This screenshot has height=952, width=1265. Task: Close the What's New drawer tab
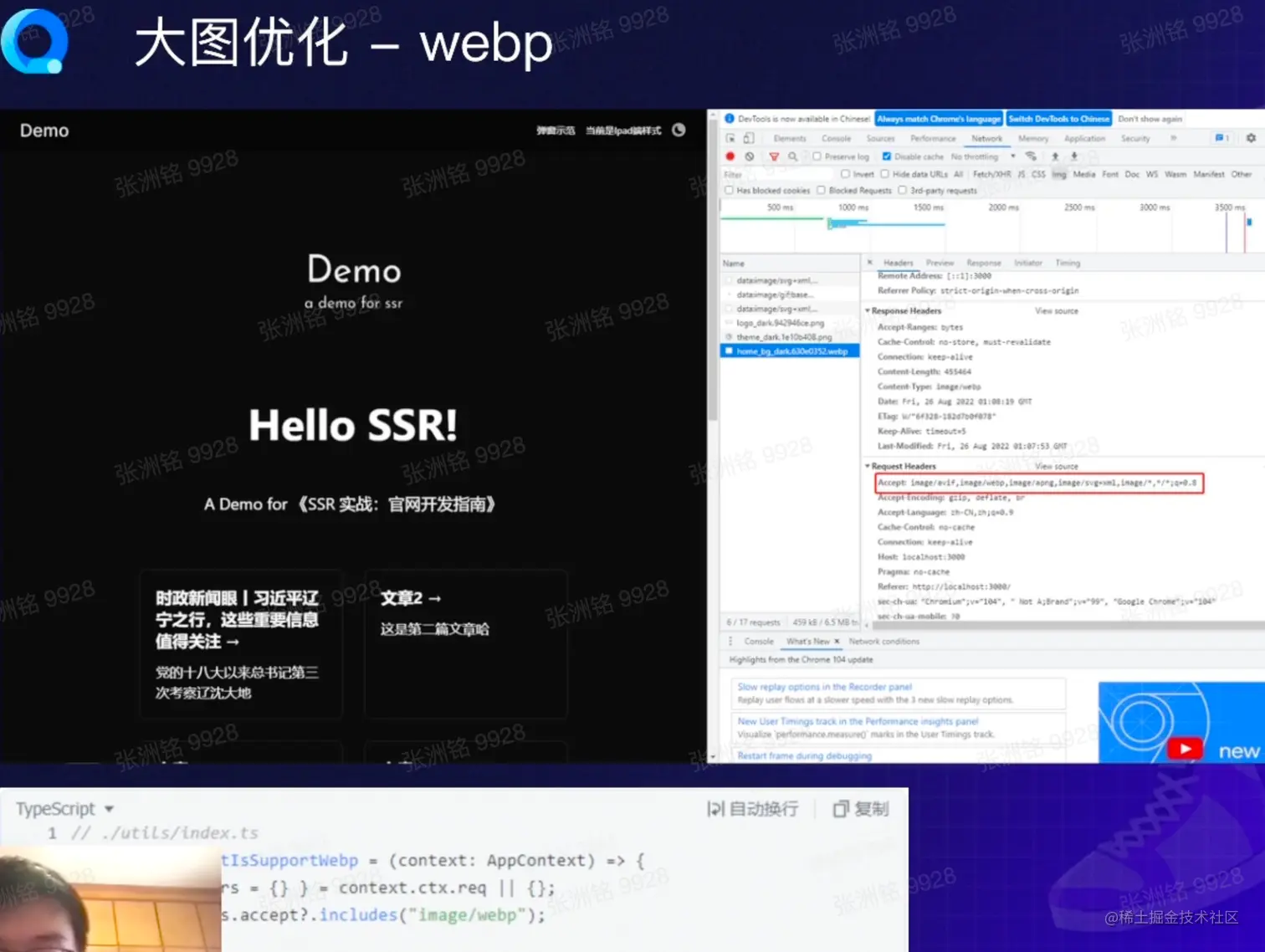[x=837, y=642]
